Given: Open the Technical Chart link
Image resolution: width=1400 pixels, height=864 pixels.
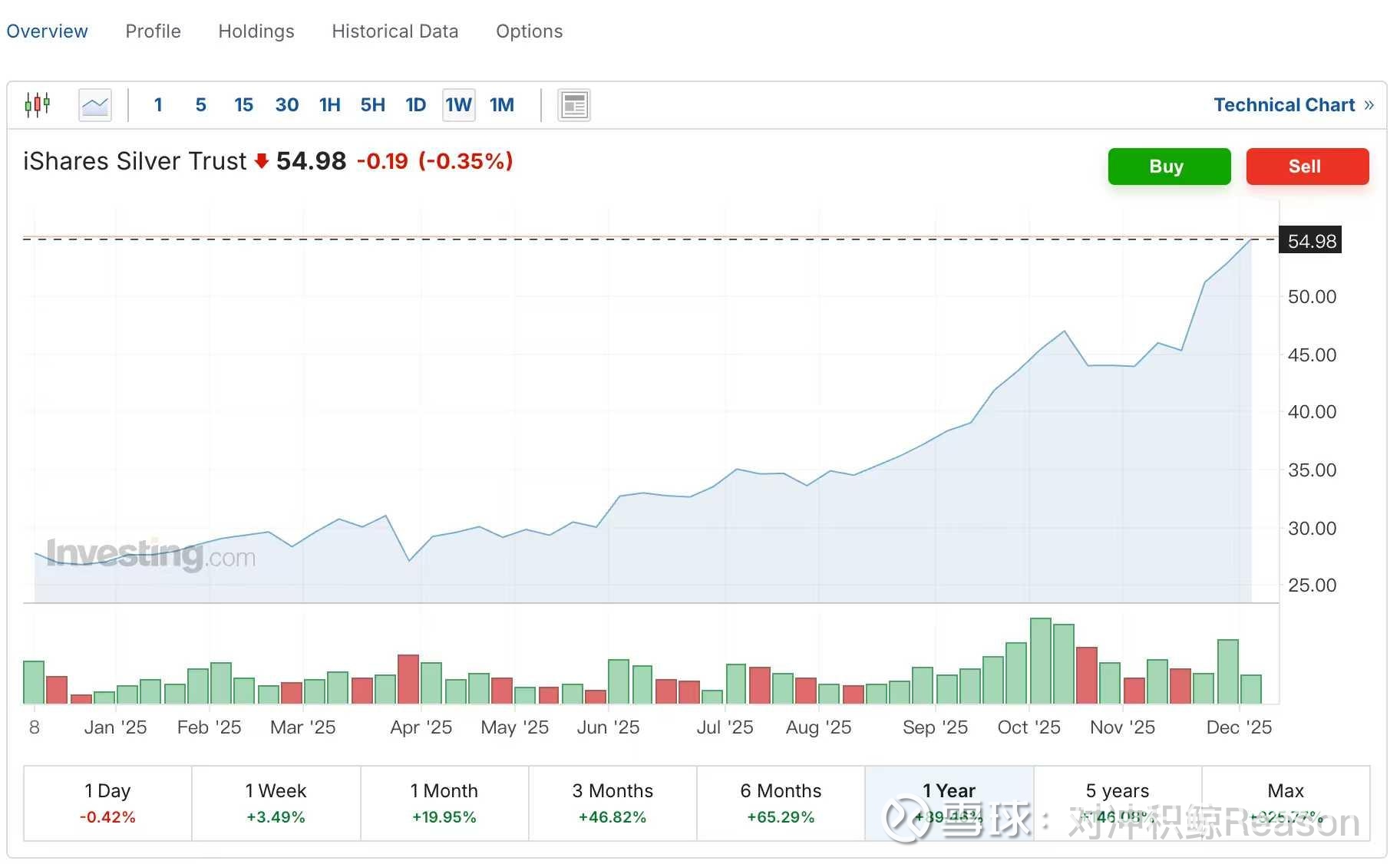Looking at the screenshot, I should coord(1293,105).
